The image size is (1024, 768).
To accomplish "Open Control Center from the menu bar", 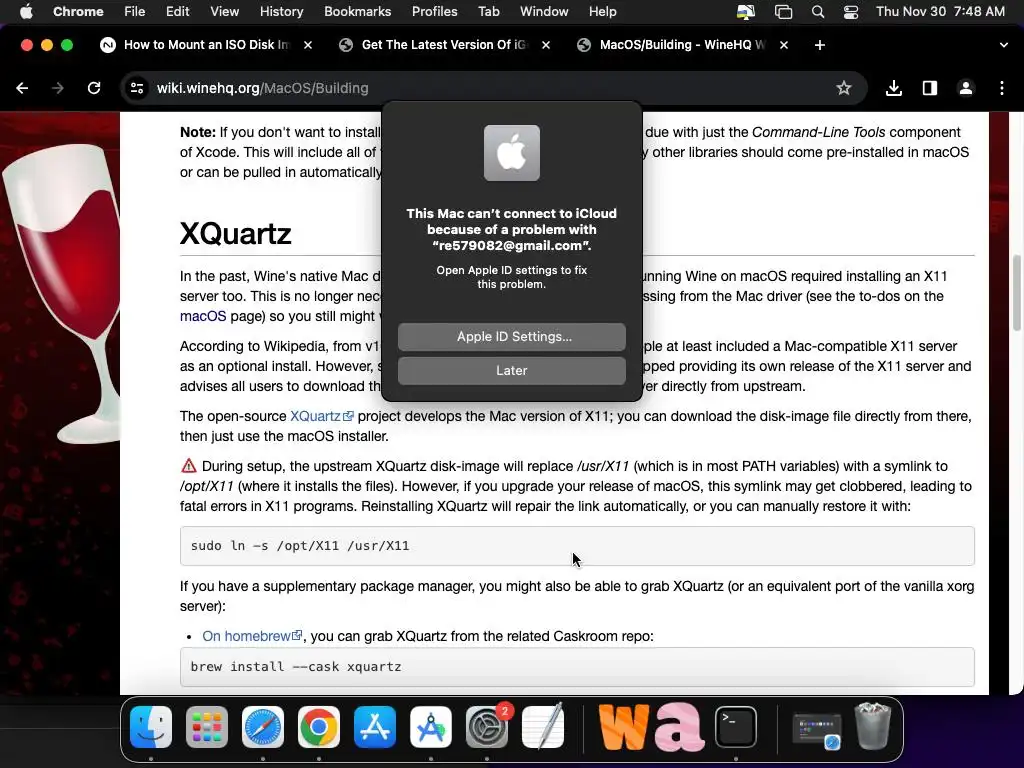I will (851, 12).
